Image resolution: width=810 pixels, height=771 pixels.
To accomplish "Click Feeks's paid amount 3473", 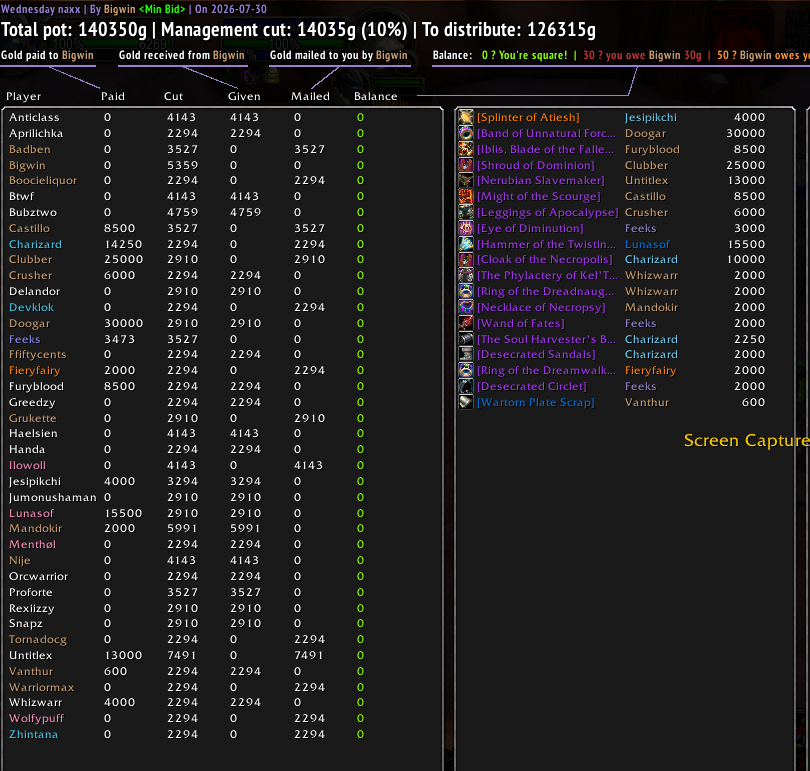I will [x=119, y=339].
